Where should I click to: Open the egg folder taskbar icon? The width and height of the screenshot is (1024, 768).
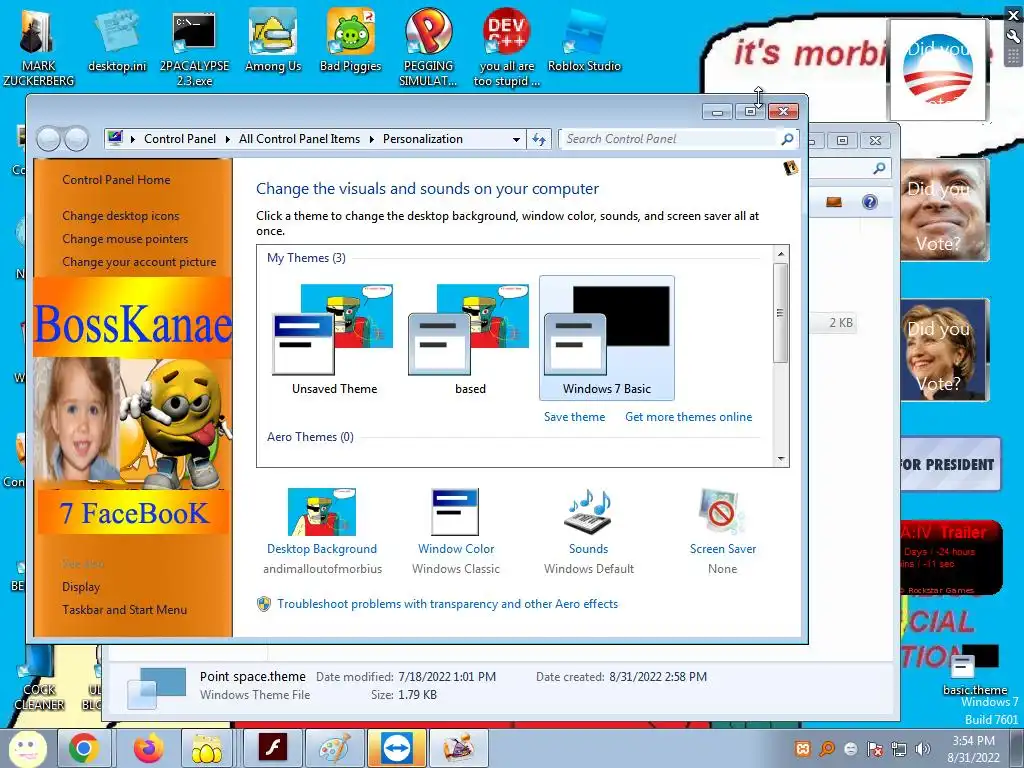point(207,748)
